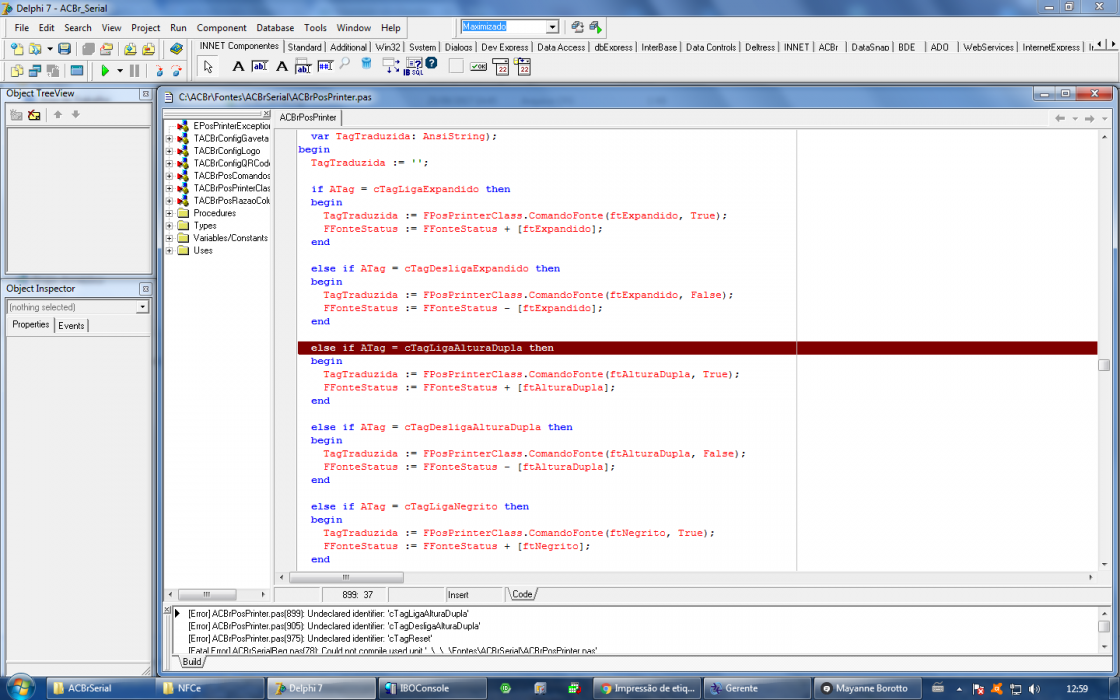Open the File menu
The height and width of the screenshot is (700, 1120).
pos(21,28)
